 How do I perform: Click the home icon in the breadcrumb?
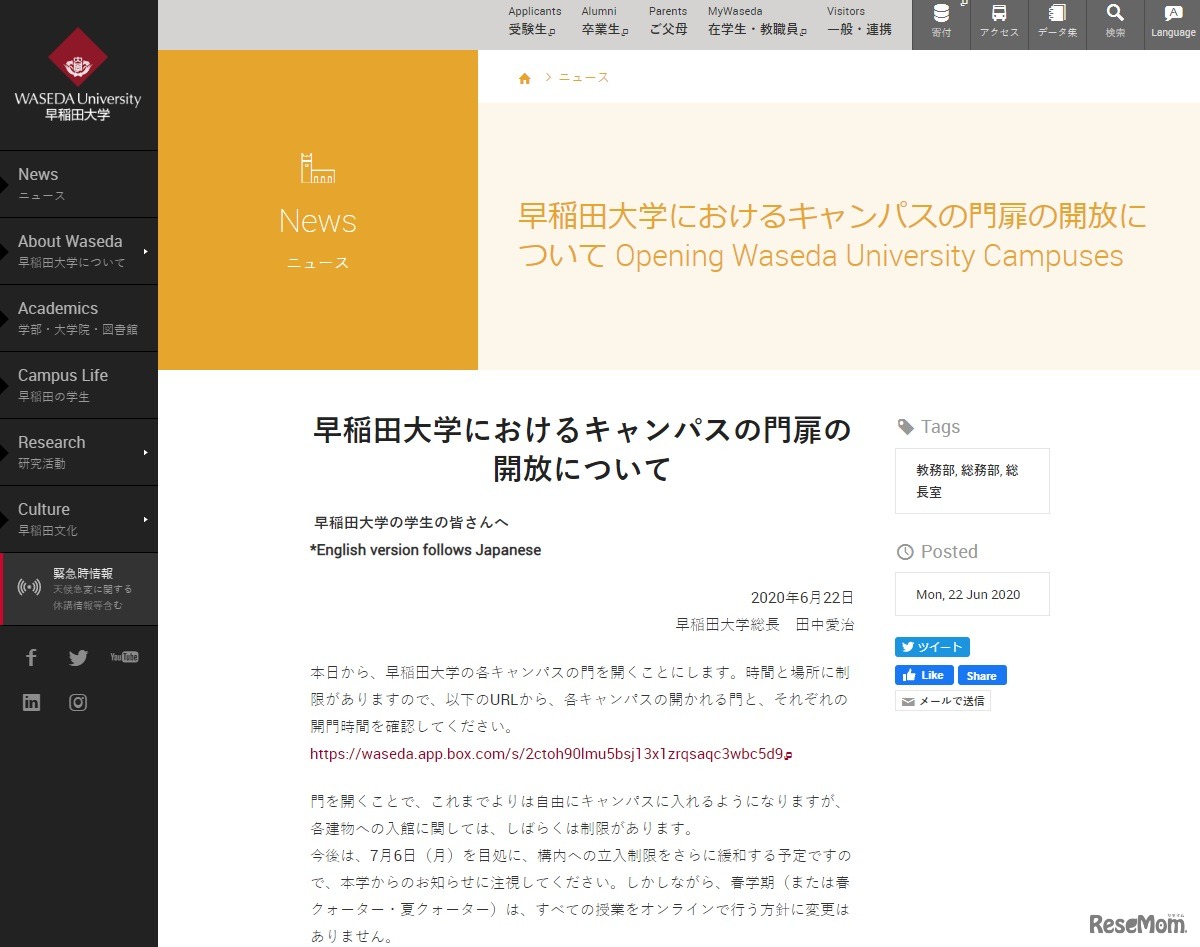(524, 77)
